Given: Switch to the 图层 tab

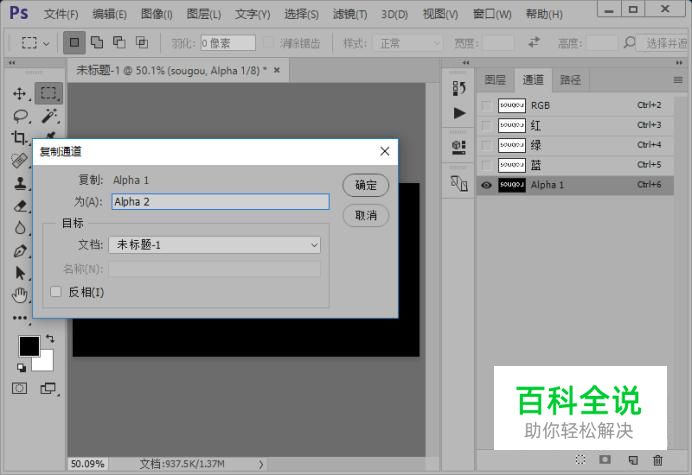Looking at the screenshot, I should pos(495,80).
